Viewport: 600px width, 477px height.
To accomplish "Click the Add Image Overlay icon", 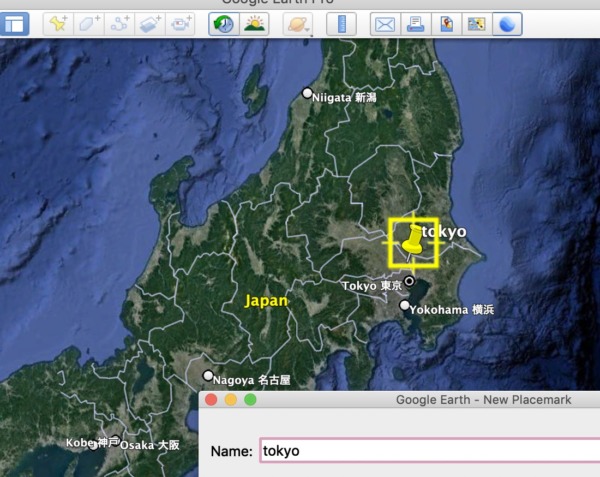I will pos(150,24).
